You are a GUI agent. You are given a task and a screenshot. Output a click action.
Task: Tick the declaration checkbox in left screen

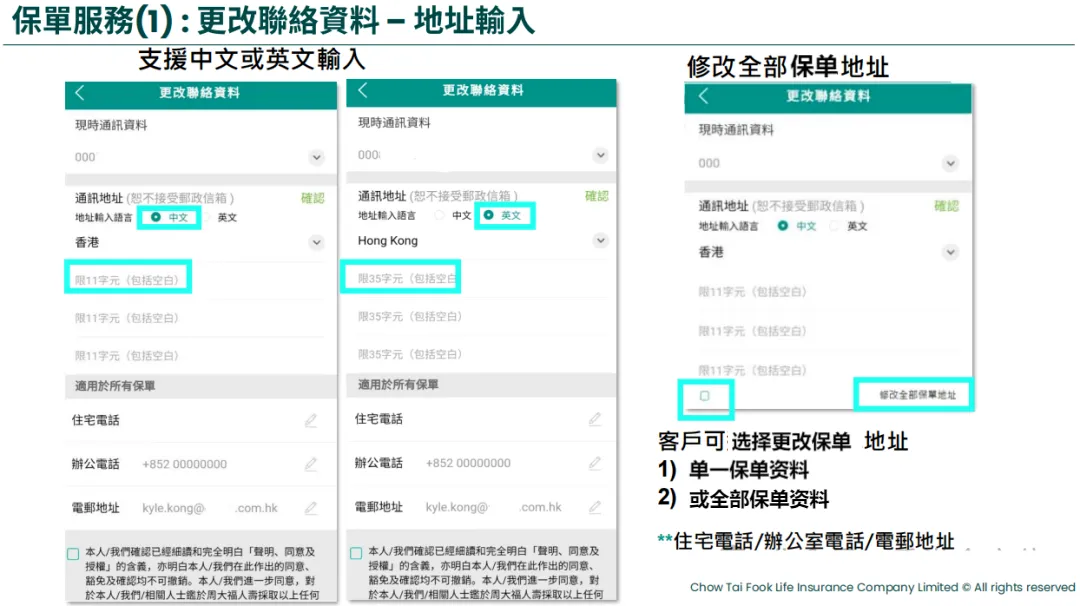click(x=73, y=554)
